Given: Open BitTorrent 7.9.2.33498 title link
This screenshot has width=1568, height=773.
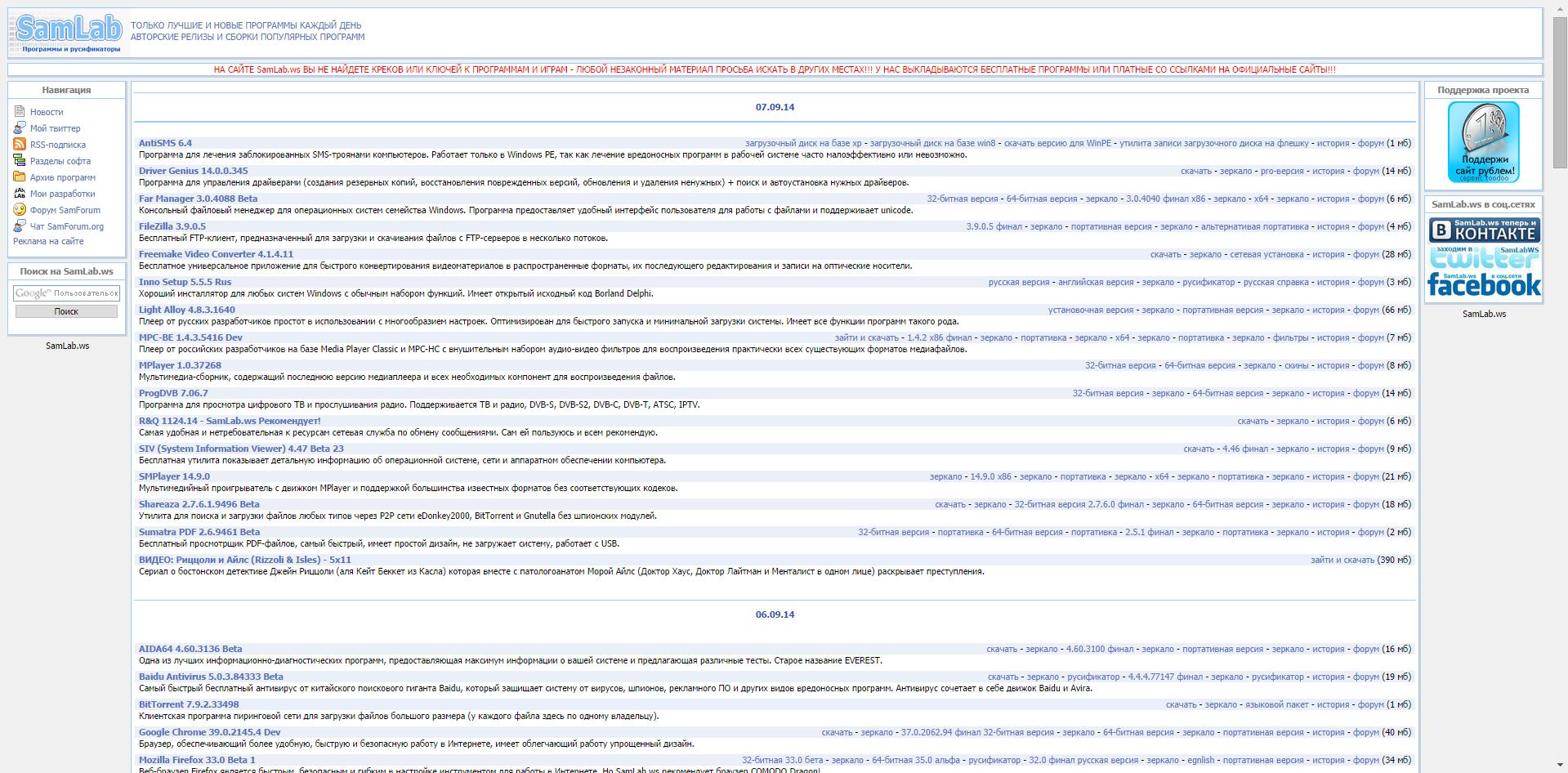Looking at the screenshot, I should click(189, 704).
